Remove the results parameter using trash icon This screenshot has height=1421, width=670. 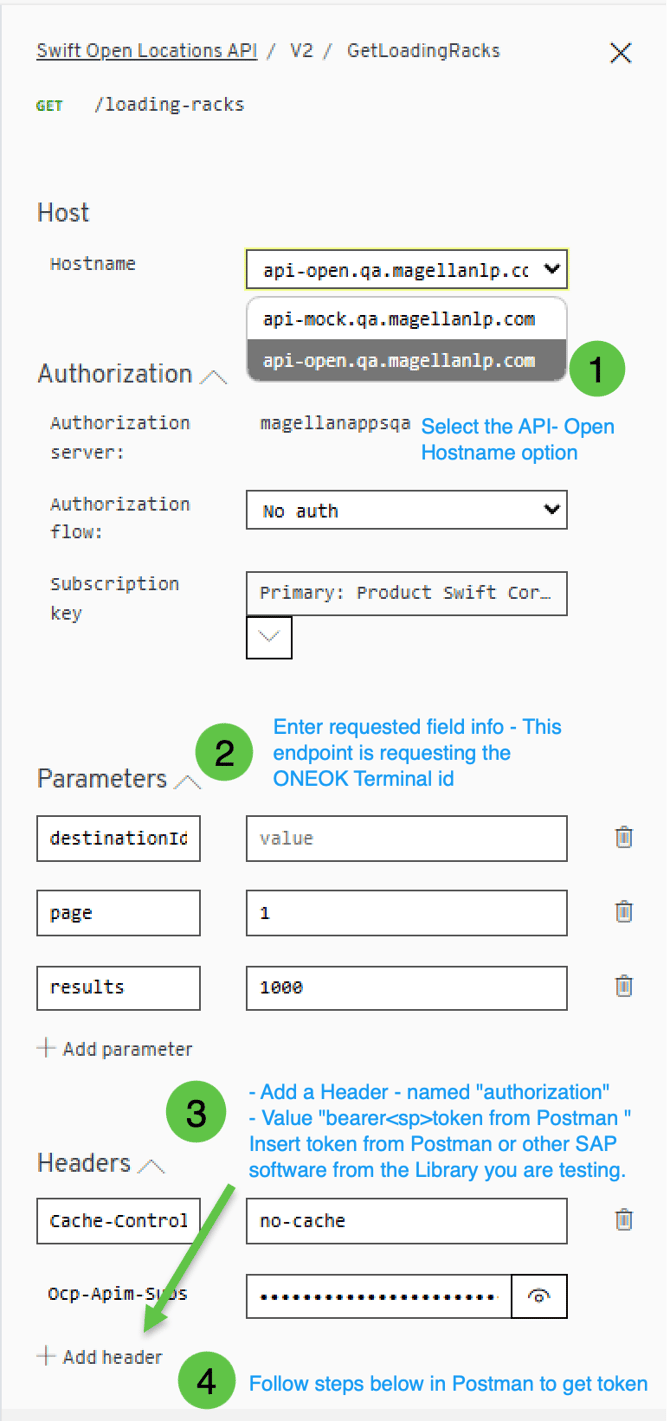[624, 986]
